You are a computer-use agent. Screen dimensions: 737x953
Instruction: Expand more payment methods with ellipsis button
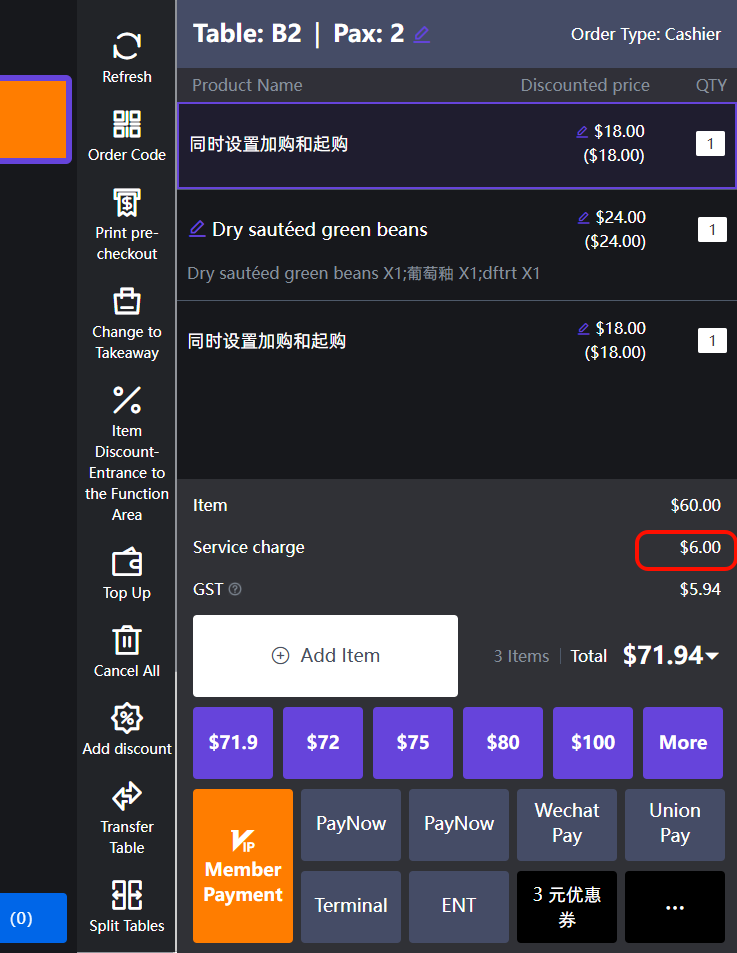(x=674, y=906)
